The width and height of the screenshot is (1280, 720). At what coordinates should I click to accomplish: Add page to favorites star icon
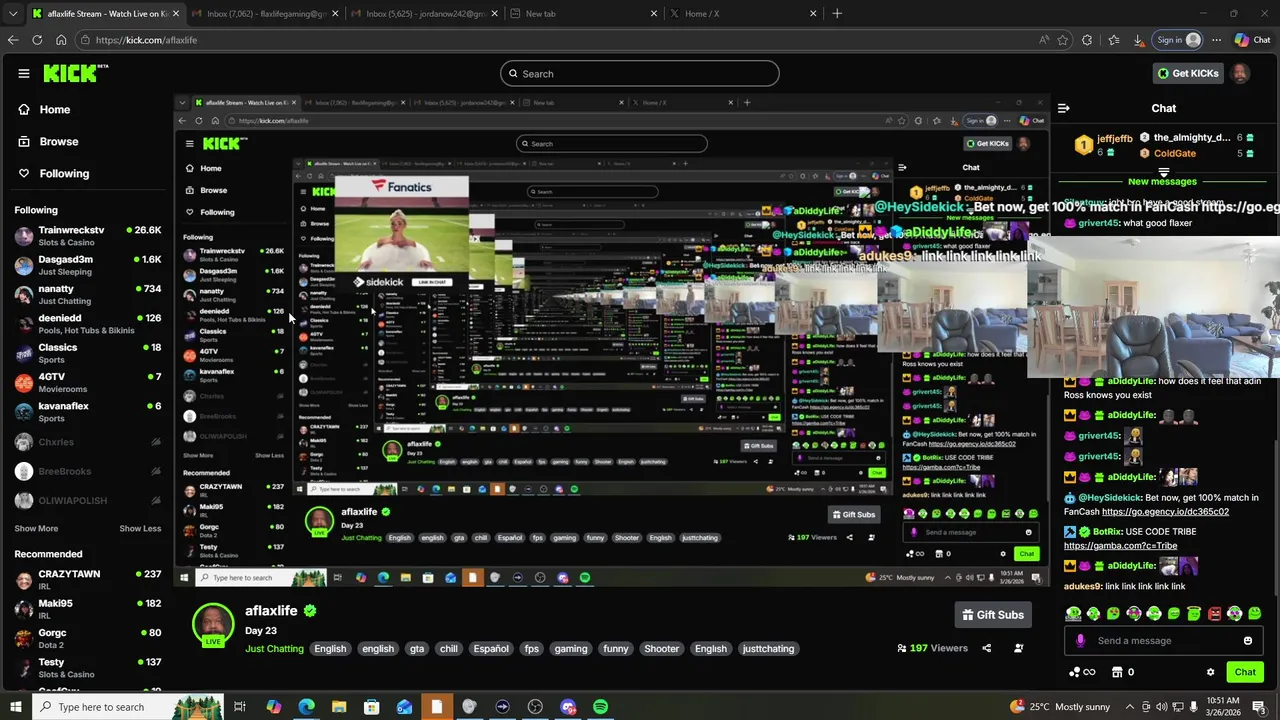tap(1062, 40)
